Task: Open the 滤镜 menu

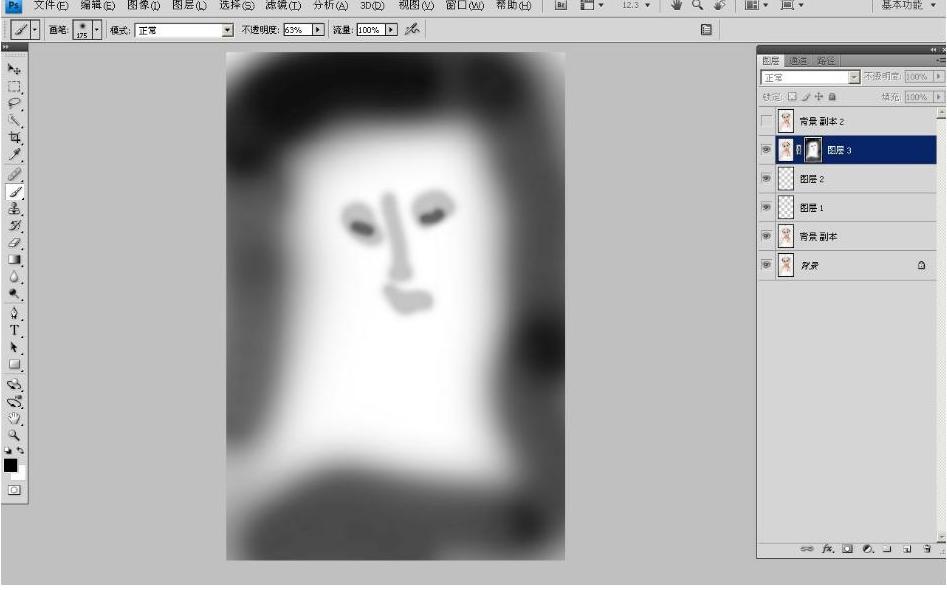Action: (283, 5)
